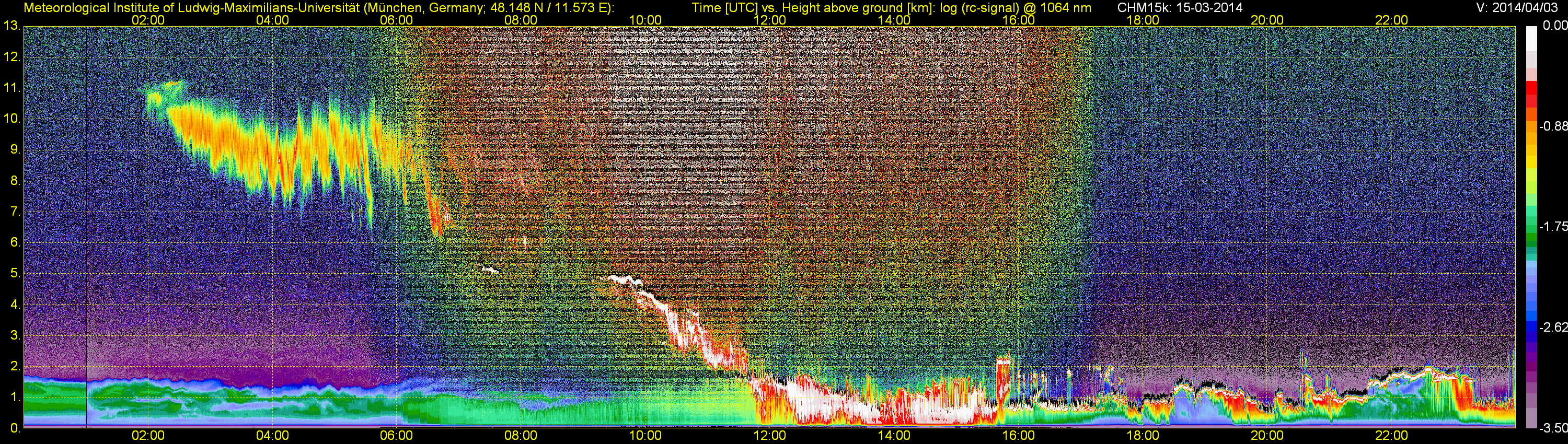Click the institute title text 'Meteorological Institute of Ludwig-Maximilians-Universität'
This screenshot has height=444, width=1568.
[x=193, y=8]
